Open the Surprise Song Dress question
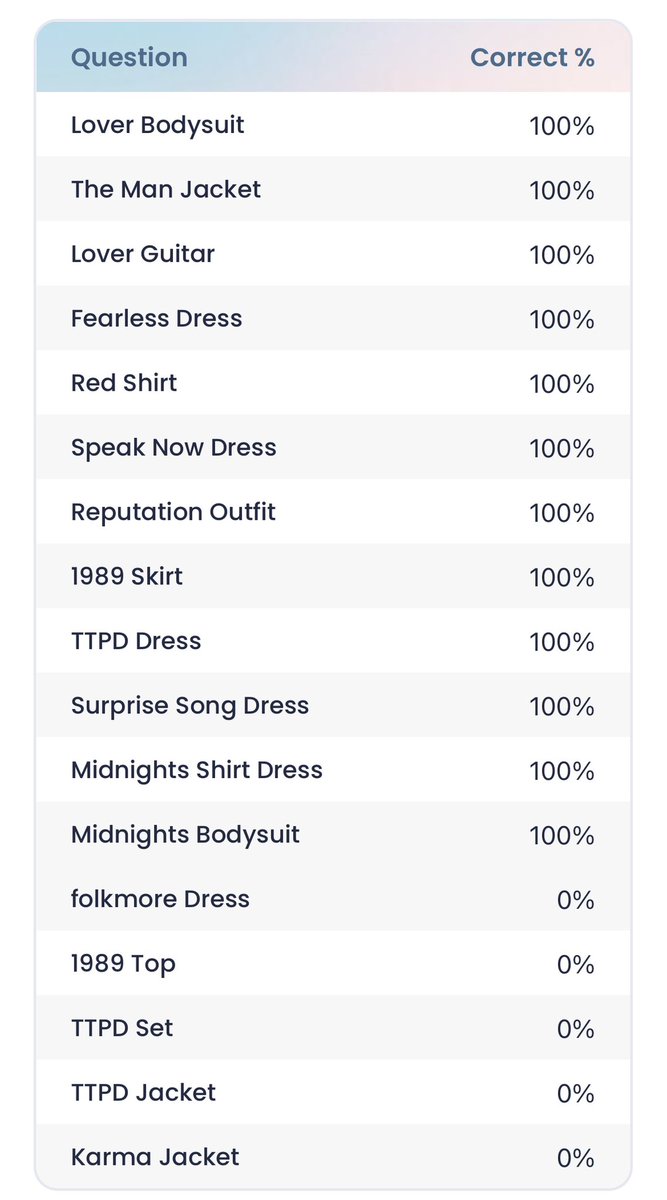The width and height of the screenshot is (667, 1200). point(333,705)
